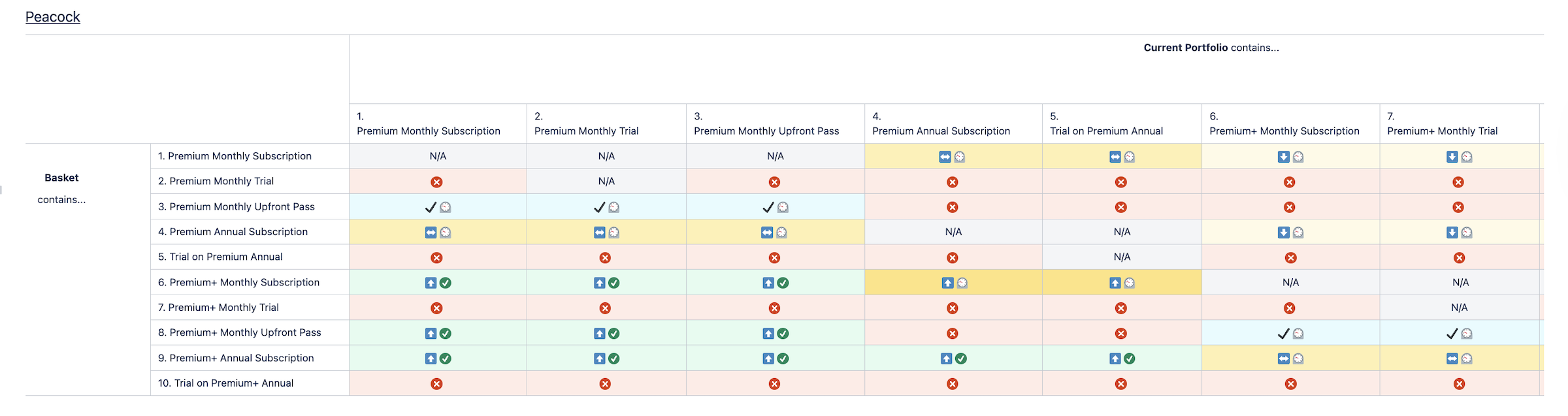Screen dimensions: 1568x416
Task: Click N/A cell in Premium+ Monthly Subscription row, column 6
Action: tap(1290, 283)
